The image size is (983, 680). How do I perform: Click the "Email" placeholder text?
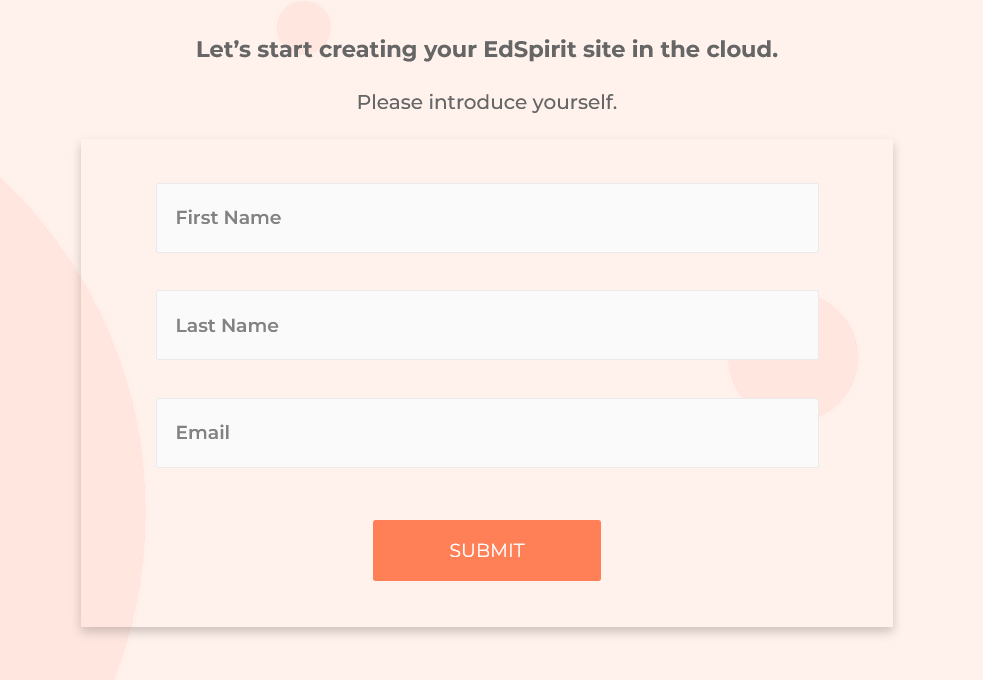[203, 433]
